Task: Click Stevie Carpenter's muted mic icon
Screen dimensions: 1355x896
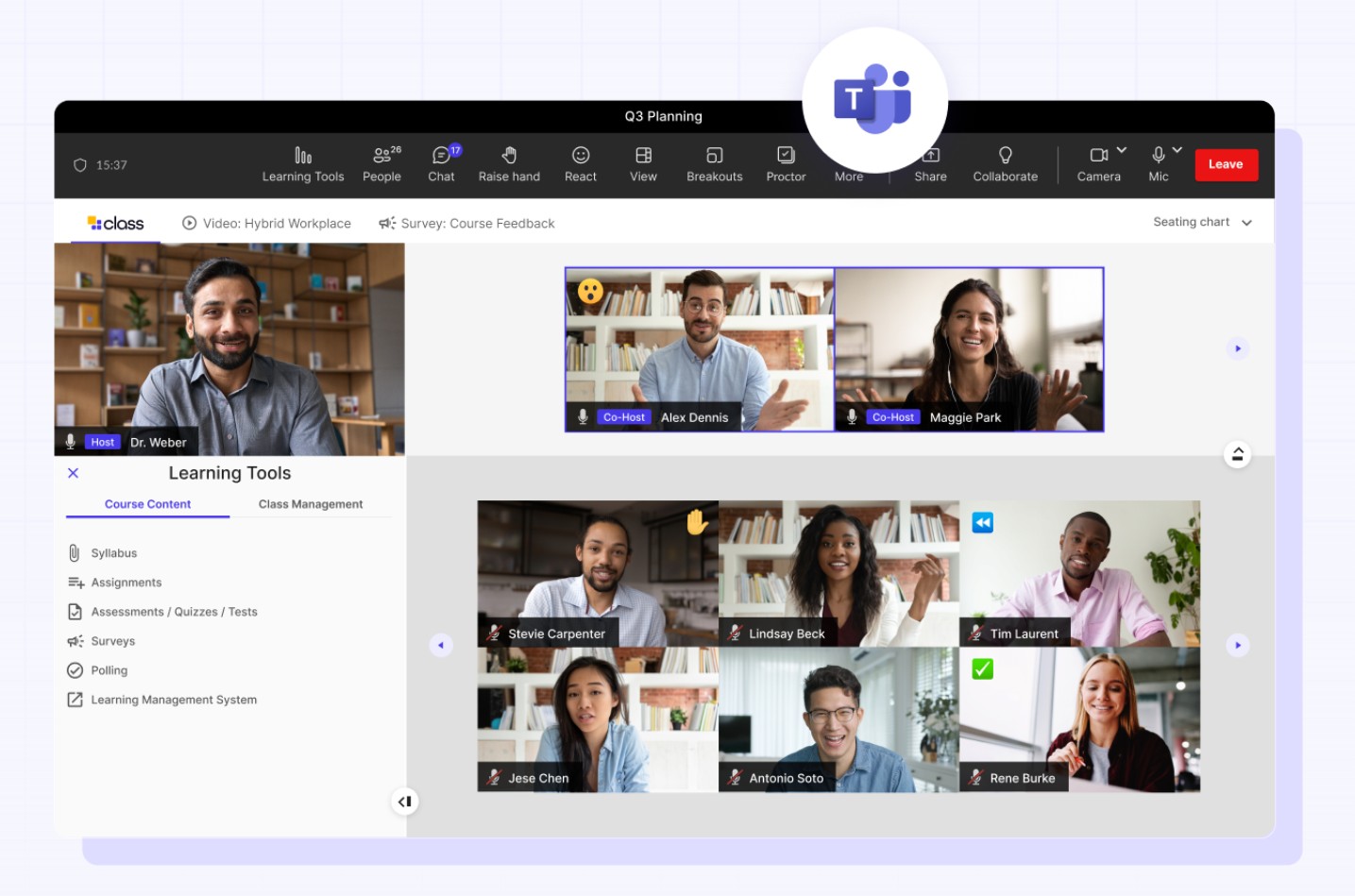Action: (494, 634)
